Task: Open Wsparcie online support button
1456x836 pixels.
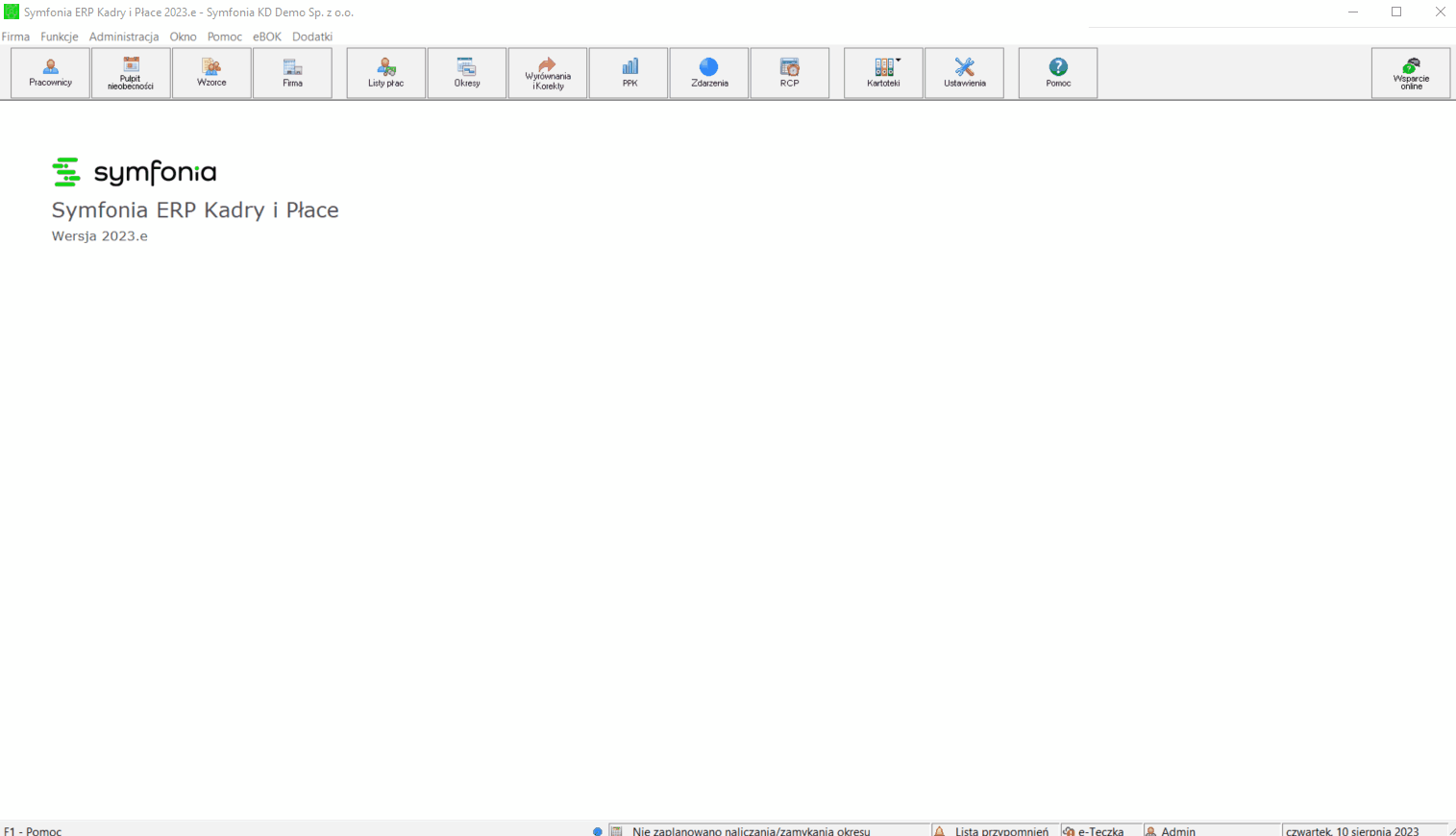Action: click(1411, 73)
